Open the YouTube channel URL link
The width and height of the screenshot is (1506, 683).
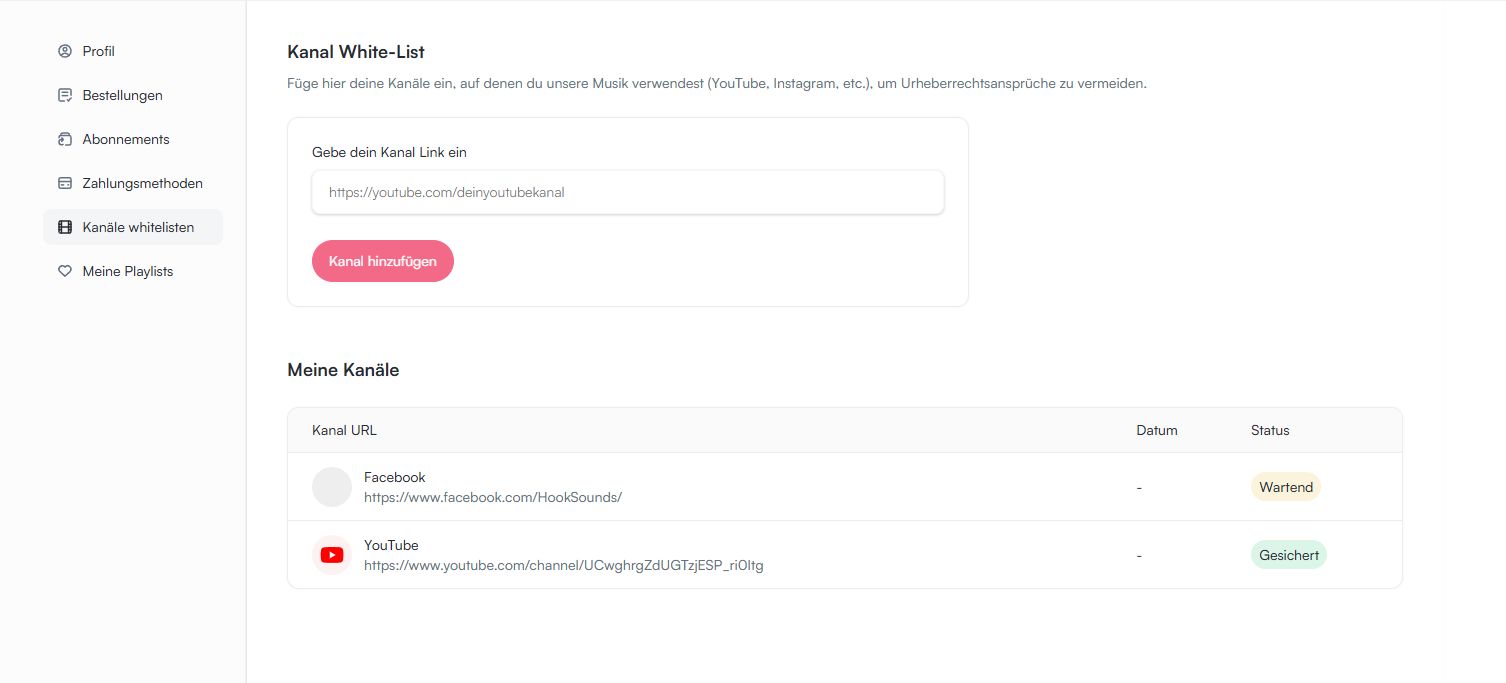click(563, 565)
